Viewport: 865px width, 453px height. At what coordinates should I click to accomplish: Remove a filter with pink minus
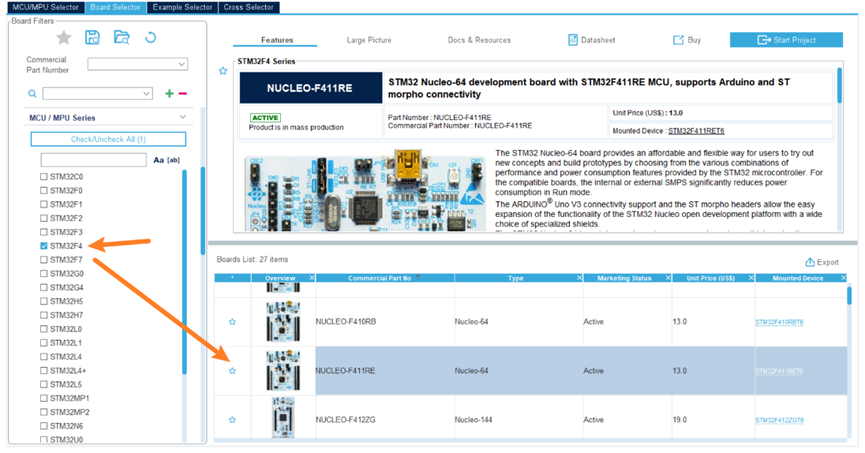click(183, 94)
